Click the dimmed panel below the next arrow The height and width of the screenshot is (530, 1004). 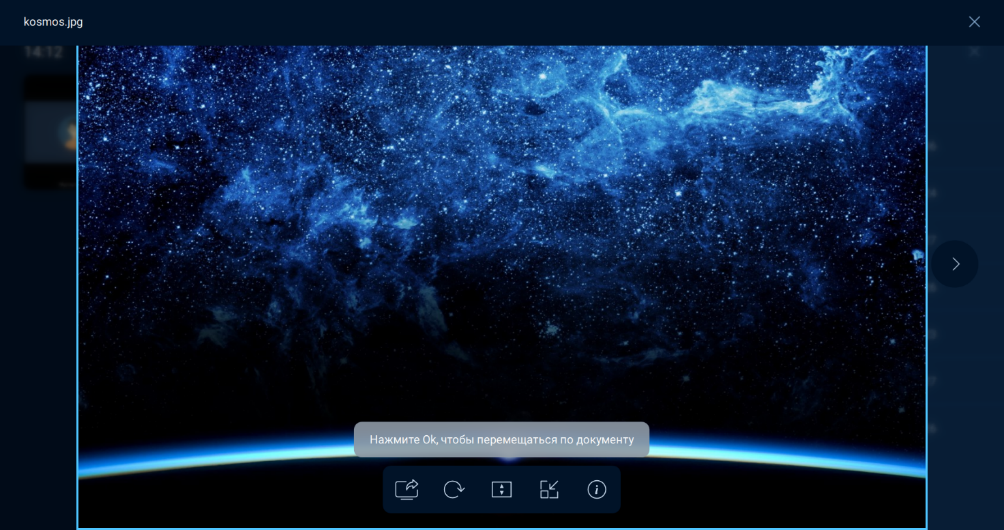[x=965, y=400]
